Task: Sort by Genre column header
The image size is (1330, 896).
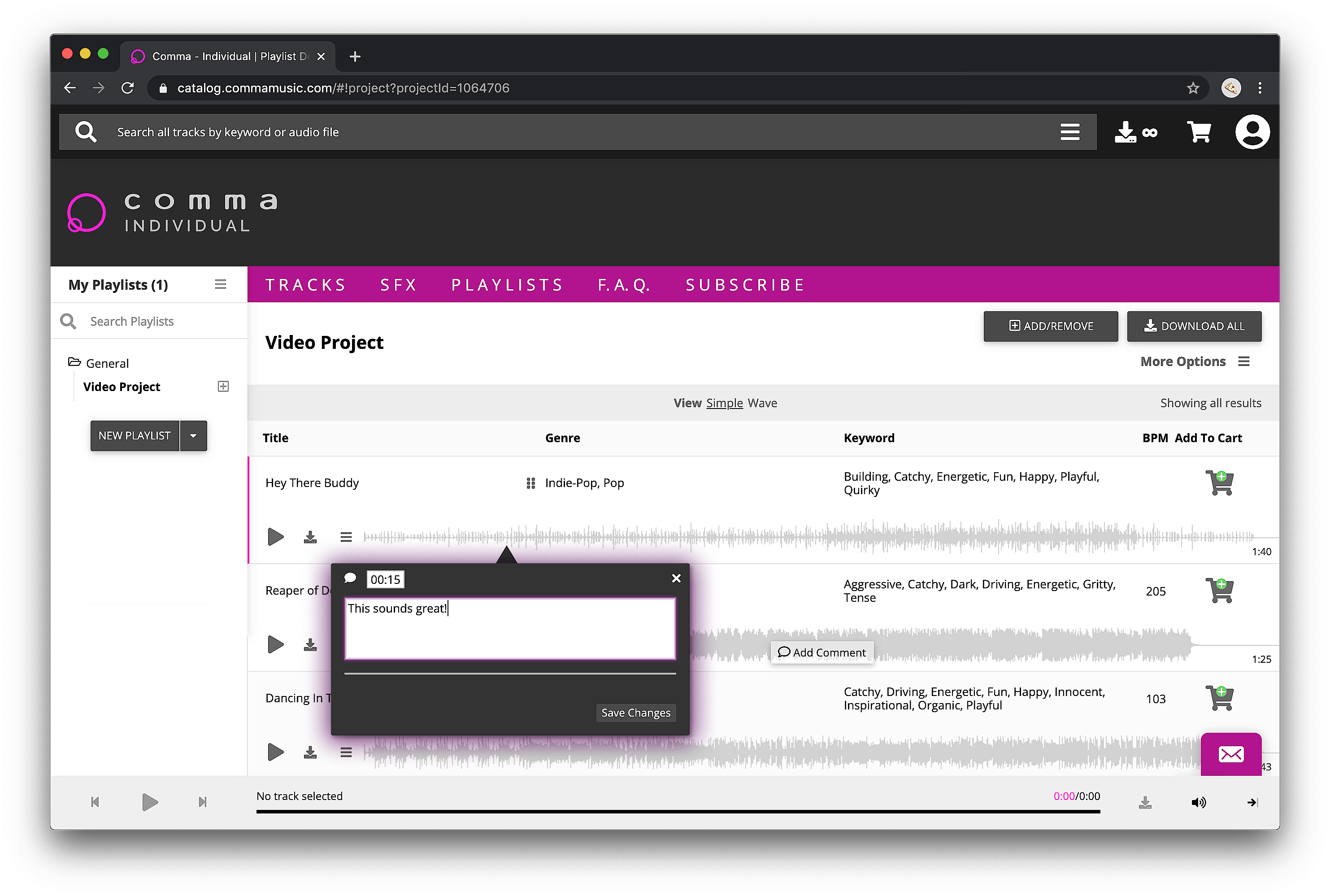Action: [562, 438]
